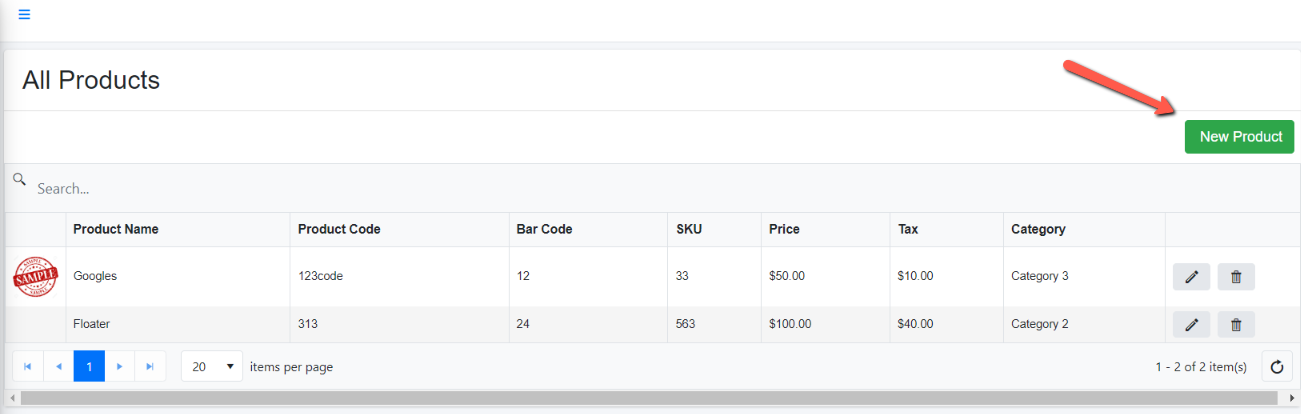Refresh the products grid
The width and height of the screenshot is (1301, 414).
pyautogui.click(x=1277, y=367)
